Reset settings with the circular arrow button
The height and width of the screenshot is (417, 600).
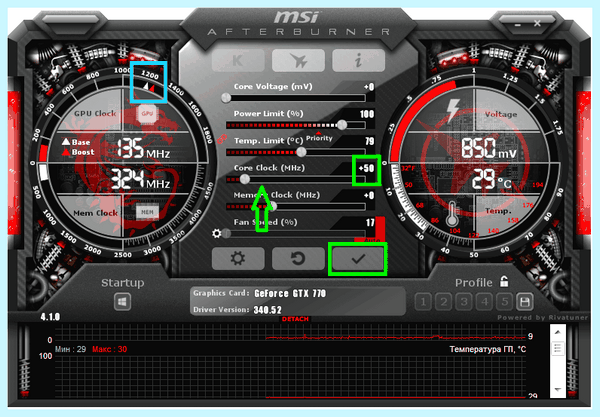[x=298, y=259]
